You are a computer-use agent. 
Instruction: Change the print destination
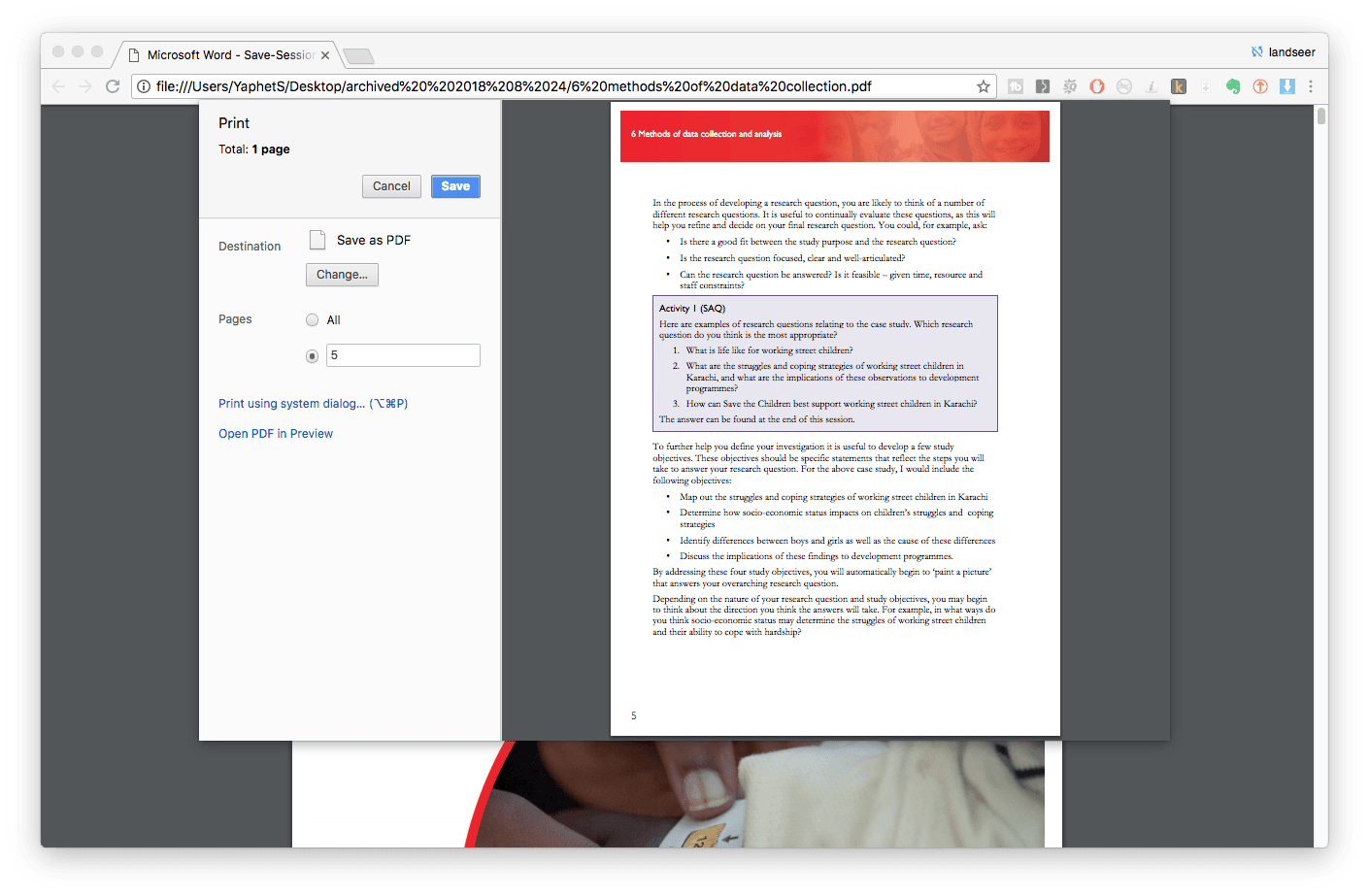point(342,275)
